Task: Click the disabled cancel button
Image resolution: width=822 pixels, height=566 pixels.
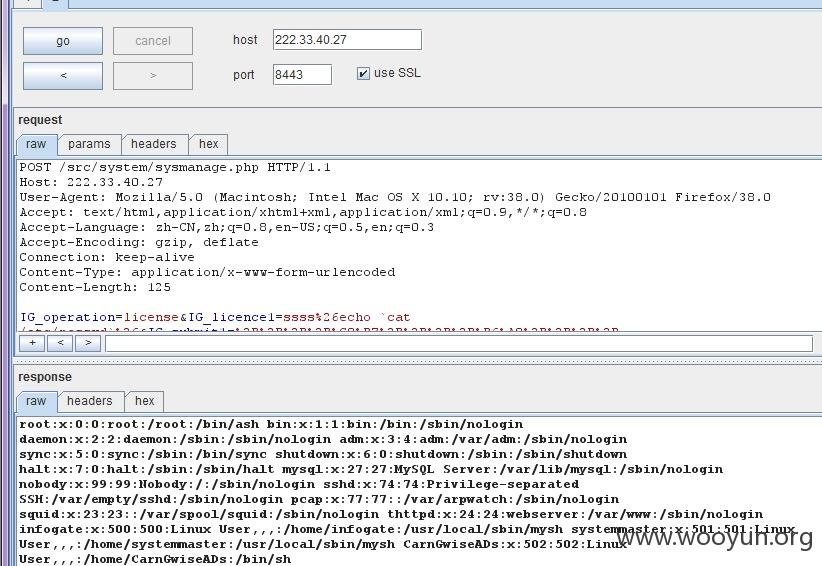Action: [153, 41]
